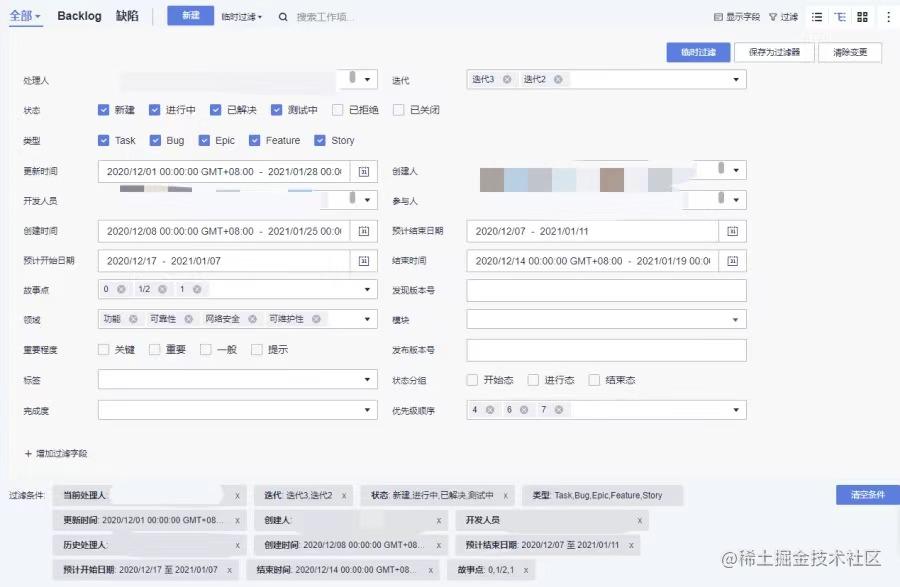Remove 迭代3 tag from 迭代 field
900x587 pixels.
click(x=507, y=79)
